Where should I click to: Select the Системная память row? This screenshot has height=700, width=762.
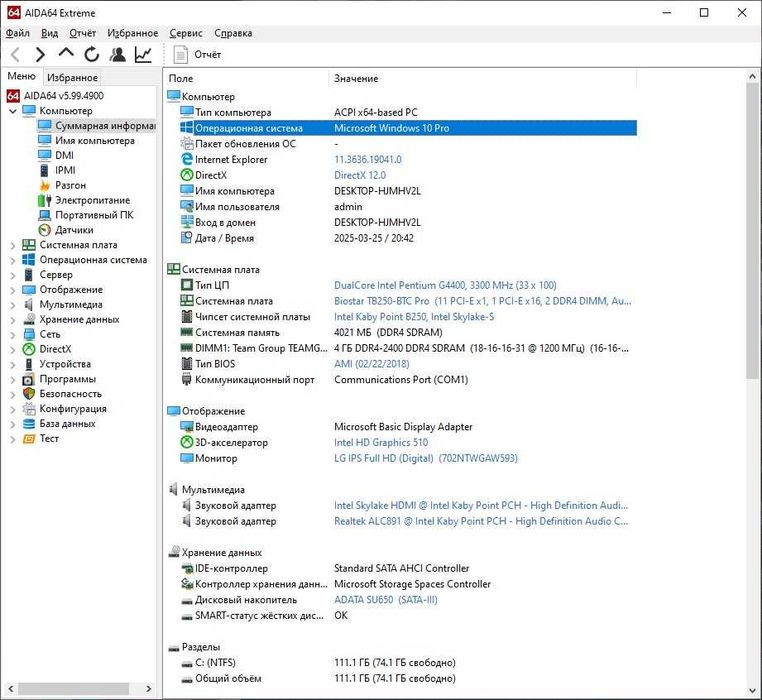coord(408,332)
